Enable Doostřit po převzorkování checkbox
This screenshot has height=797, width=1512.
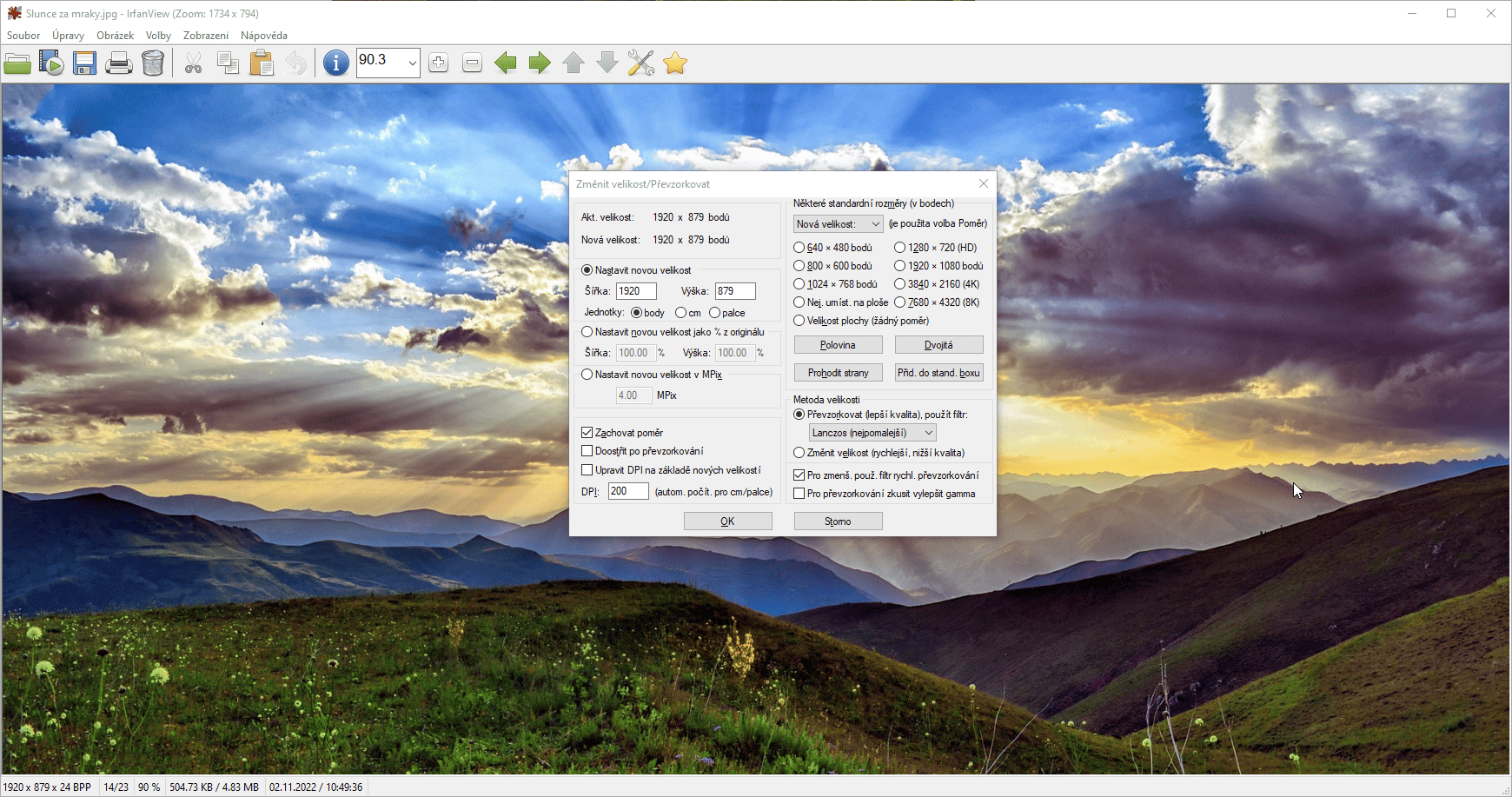pos(587,451)
